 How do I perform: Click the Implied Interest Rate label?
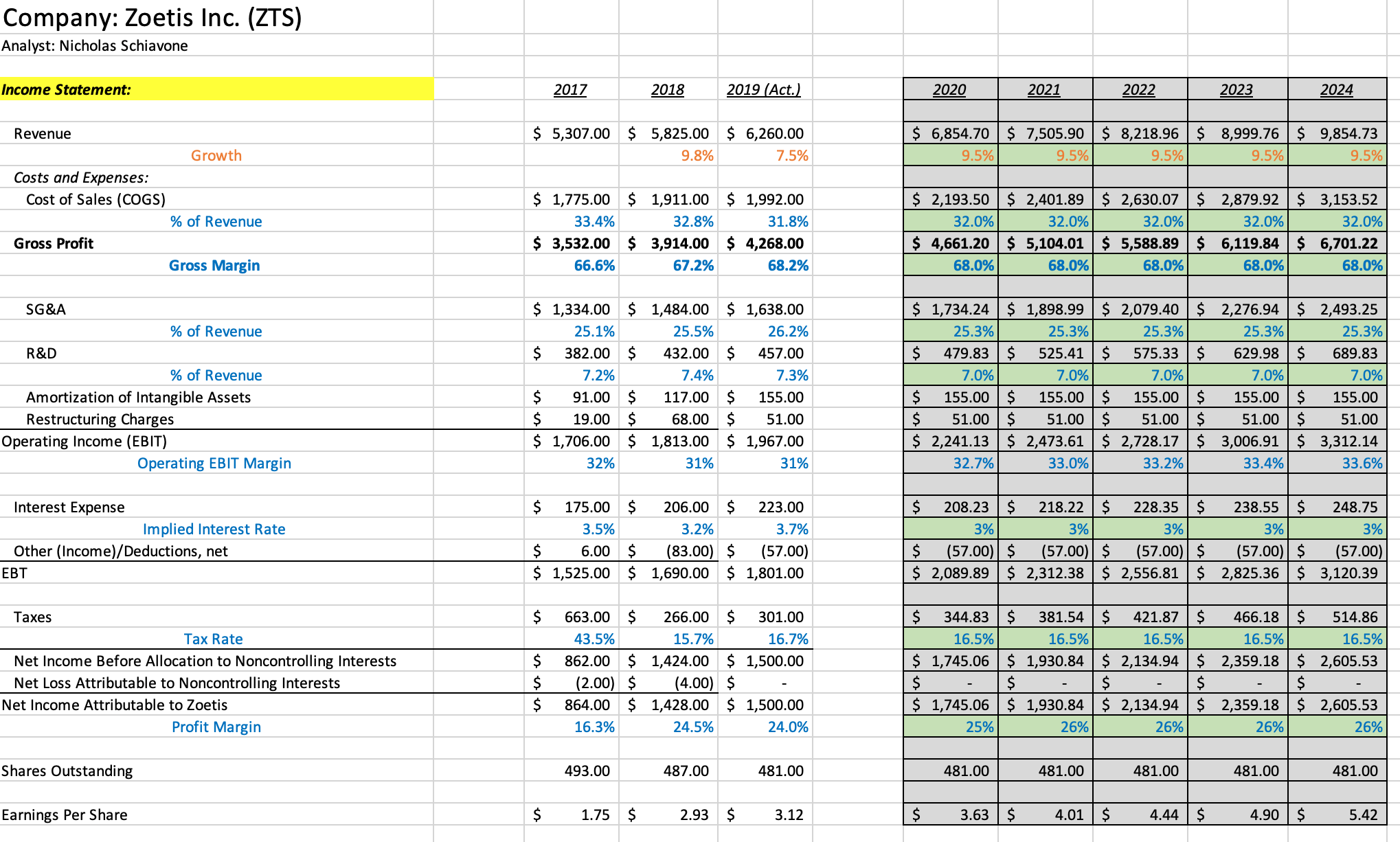point(214,530)
